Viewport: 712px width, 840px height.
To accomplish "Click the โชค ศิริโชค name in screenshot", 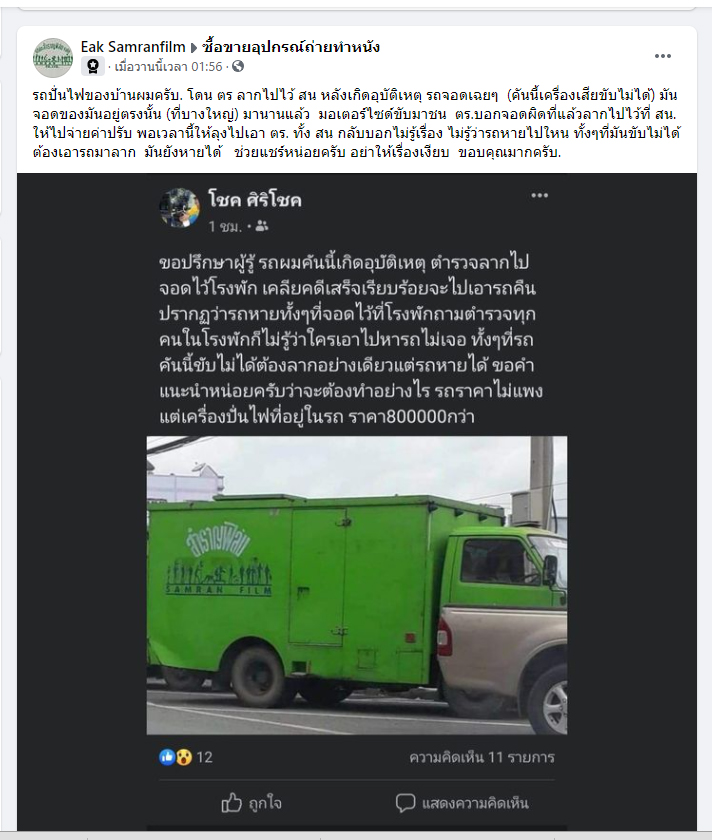I will pyautogui.click(x=255, y=200).
